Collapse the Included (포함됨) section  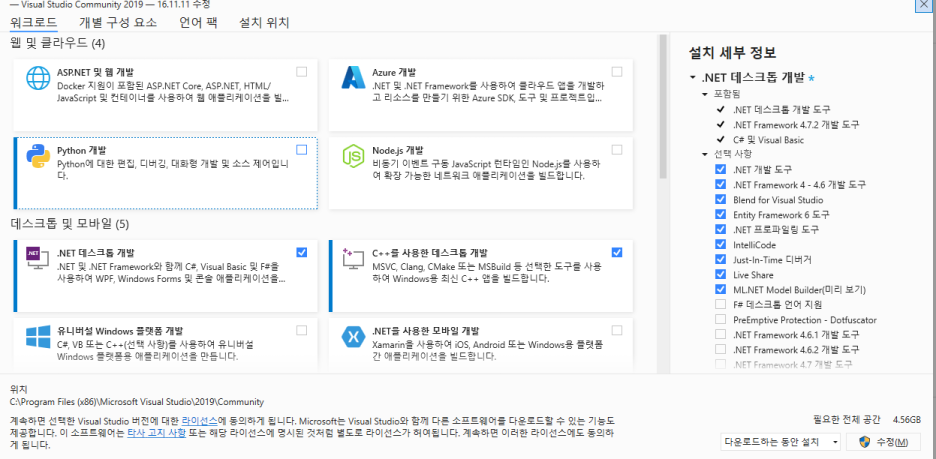704,94
